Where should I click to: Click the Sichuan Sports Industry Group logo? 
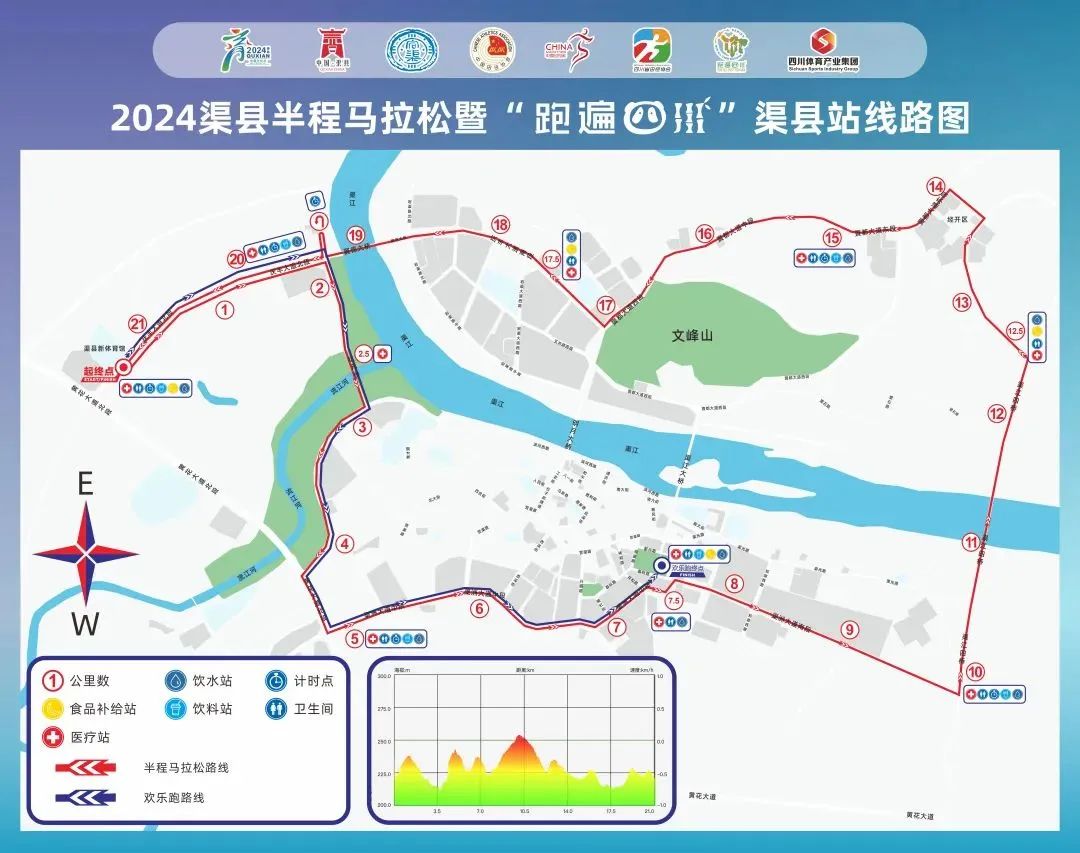(x=825, y=48)
